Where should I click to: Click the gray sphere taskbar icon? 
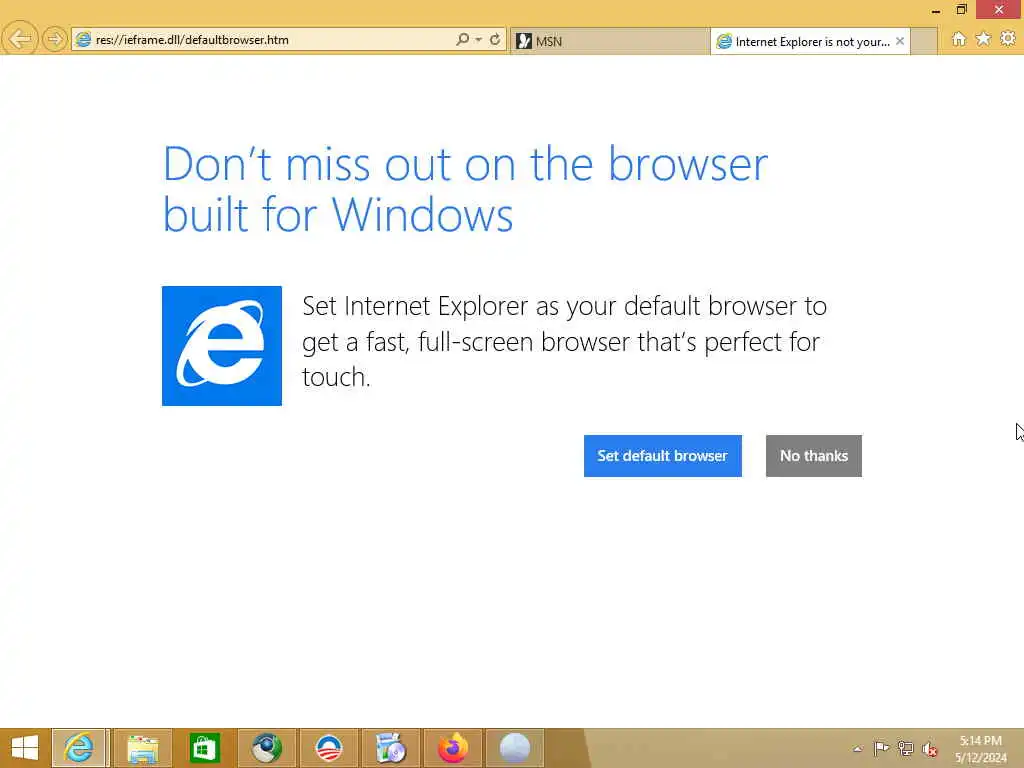tap(515, 748)
